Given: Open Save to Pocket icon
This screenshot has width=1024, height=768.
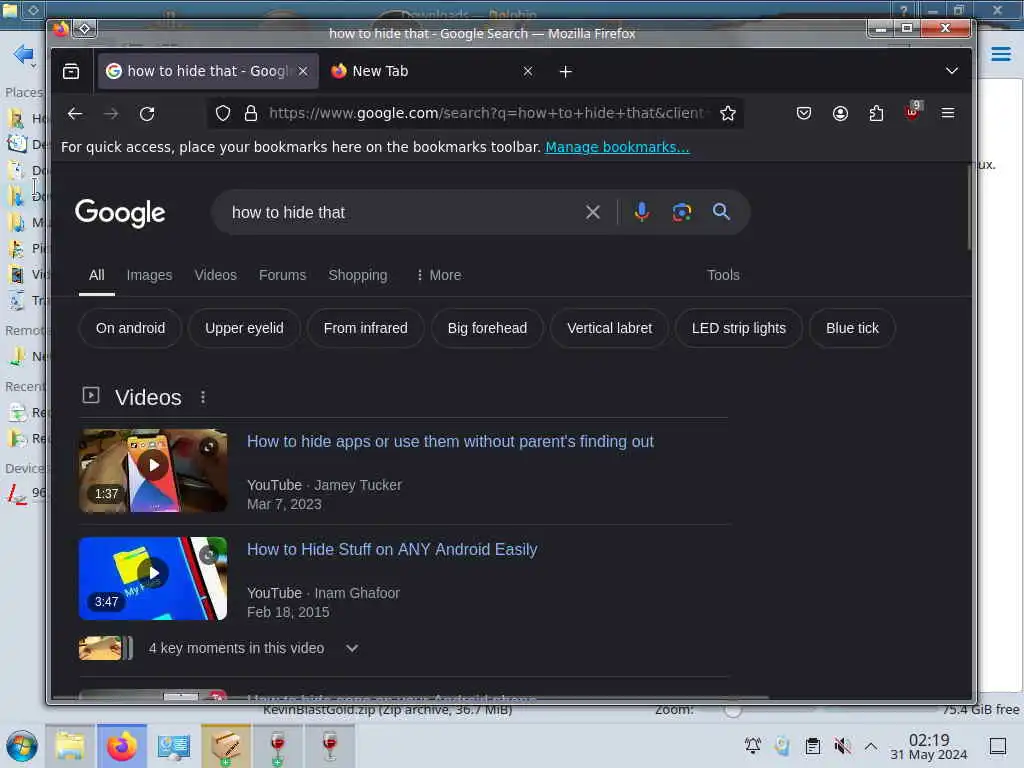Looking at the screenshot, I should tap(804, 114).
